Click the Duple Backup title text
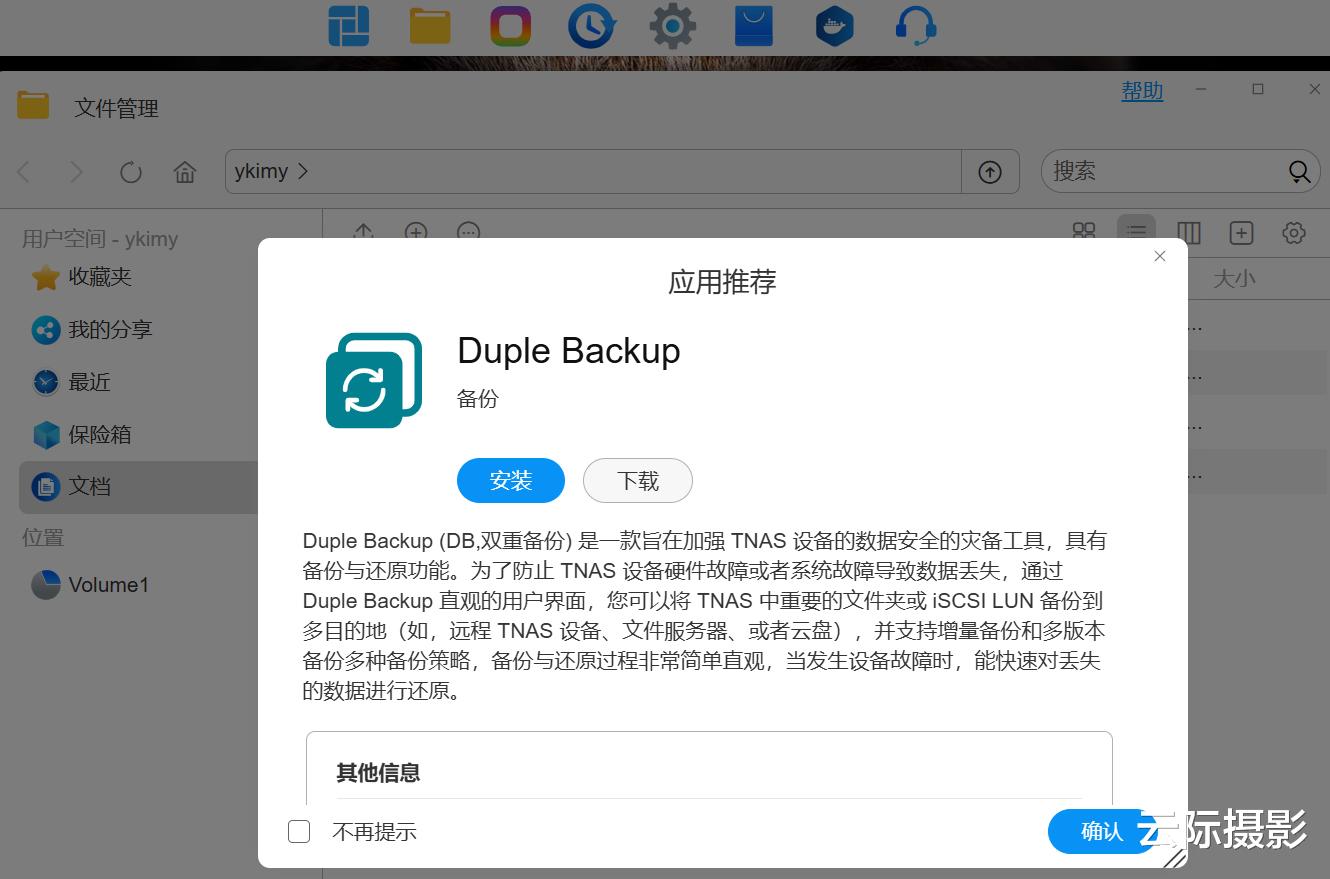Image resolution: width=1330 pixels, height=879 pixels. pyautogui.click(x=569, y=351)
